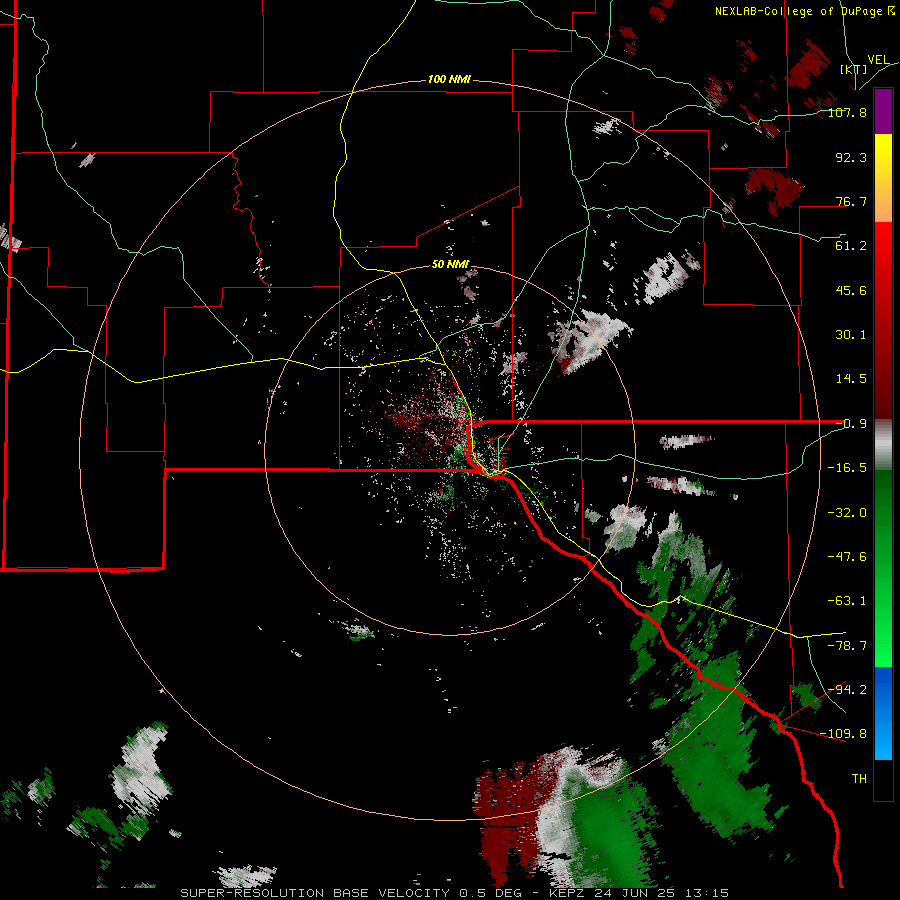The image size is (900, 900).
Task: Click the [KT] units label
Action: coord(854,69)
